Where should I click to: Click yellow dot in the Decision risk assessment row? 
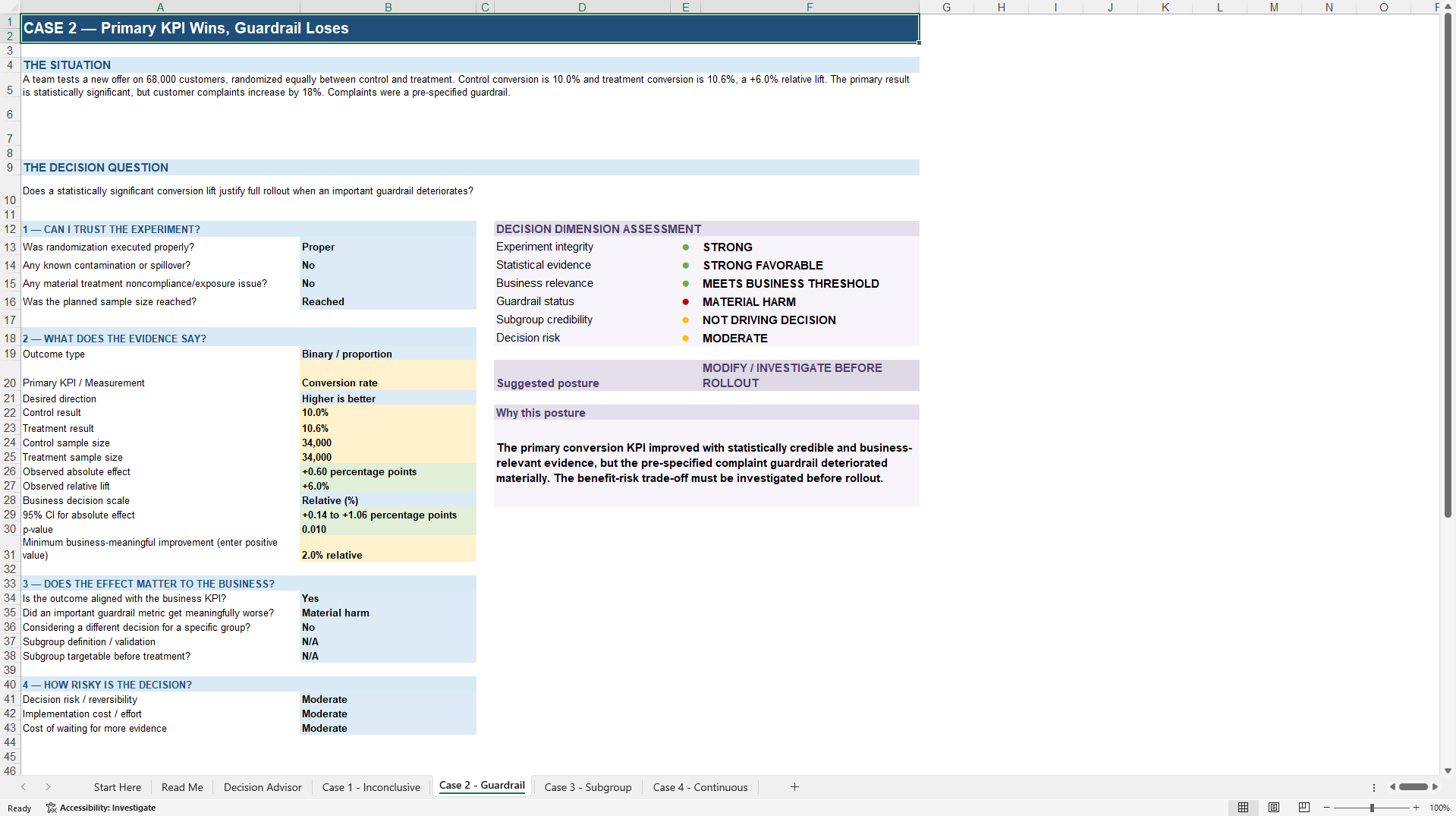pos(685,339)
